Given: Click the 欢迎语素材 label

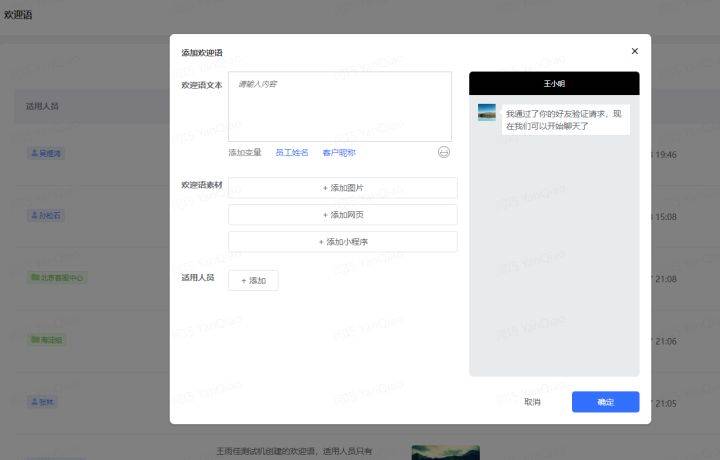Looking at the screenshot, I should click(202, 185).
